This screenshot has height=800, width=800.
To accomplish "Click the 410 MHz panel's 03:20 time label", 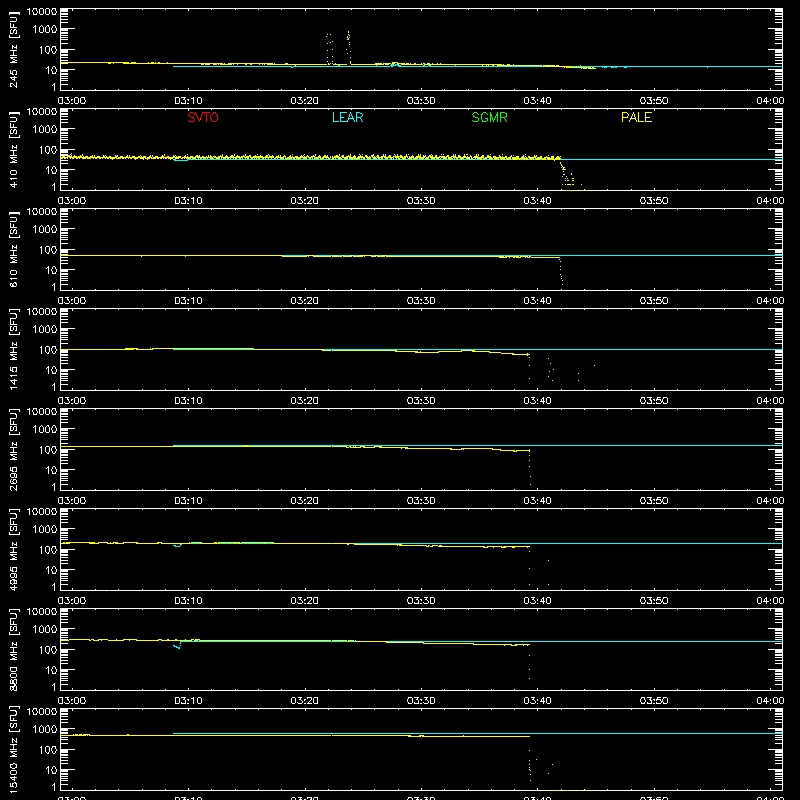I will tap(305, 201).
